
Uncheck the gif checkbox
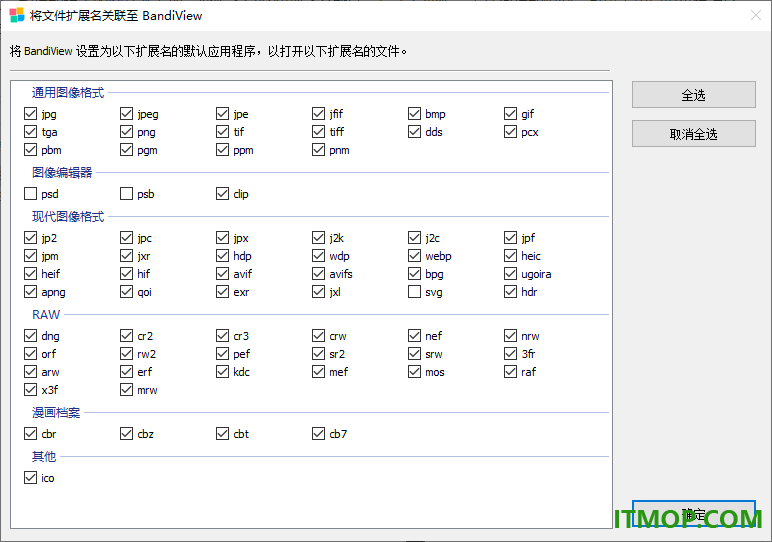coord(511,114)
